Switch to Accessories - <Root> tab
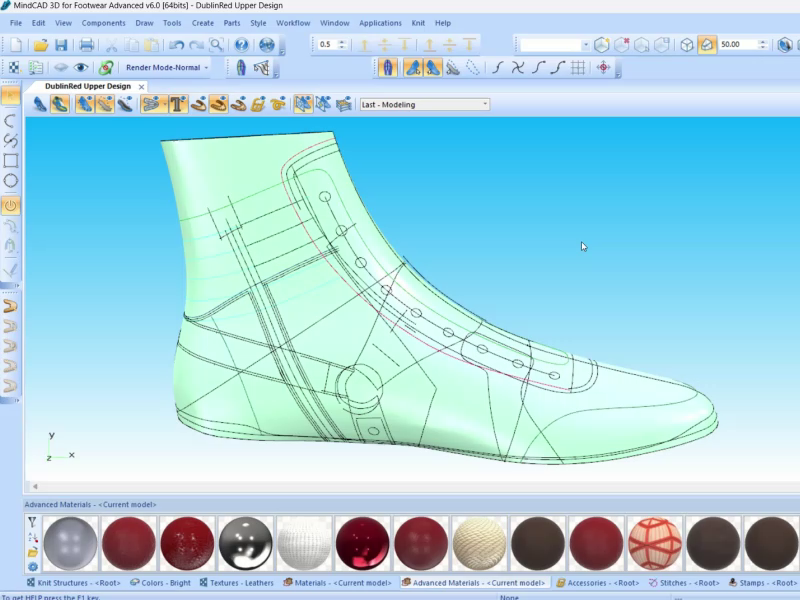 [x=598, y=583]
